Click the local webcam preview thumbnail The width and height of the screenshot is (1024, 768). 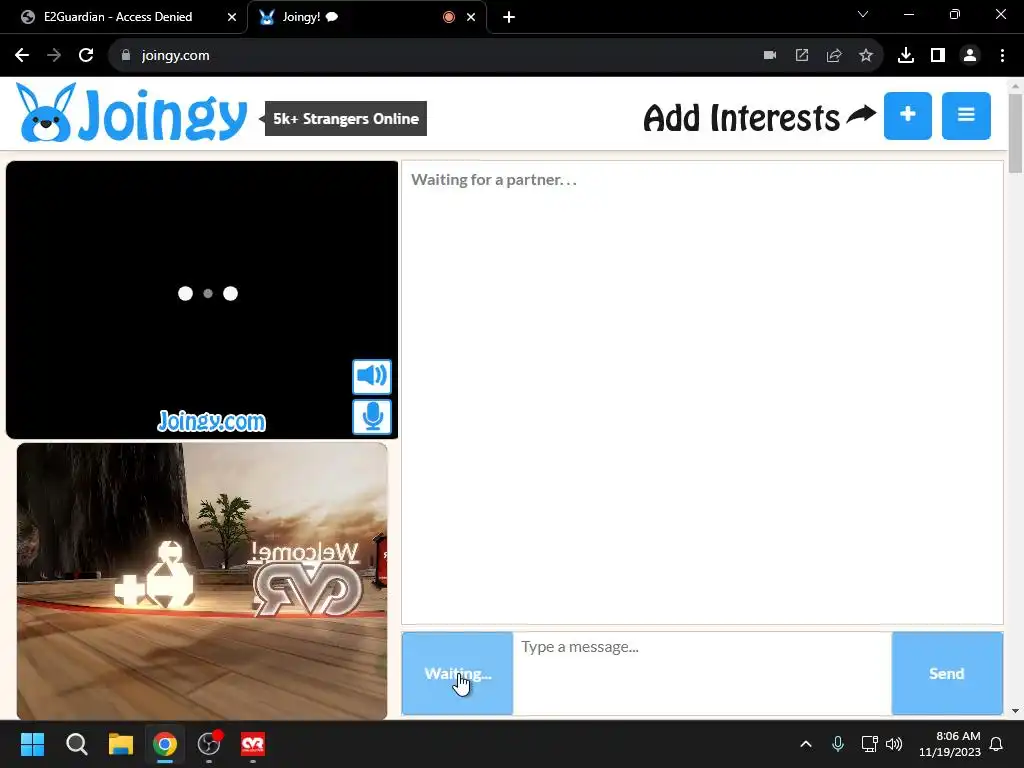tap(202, 581)
